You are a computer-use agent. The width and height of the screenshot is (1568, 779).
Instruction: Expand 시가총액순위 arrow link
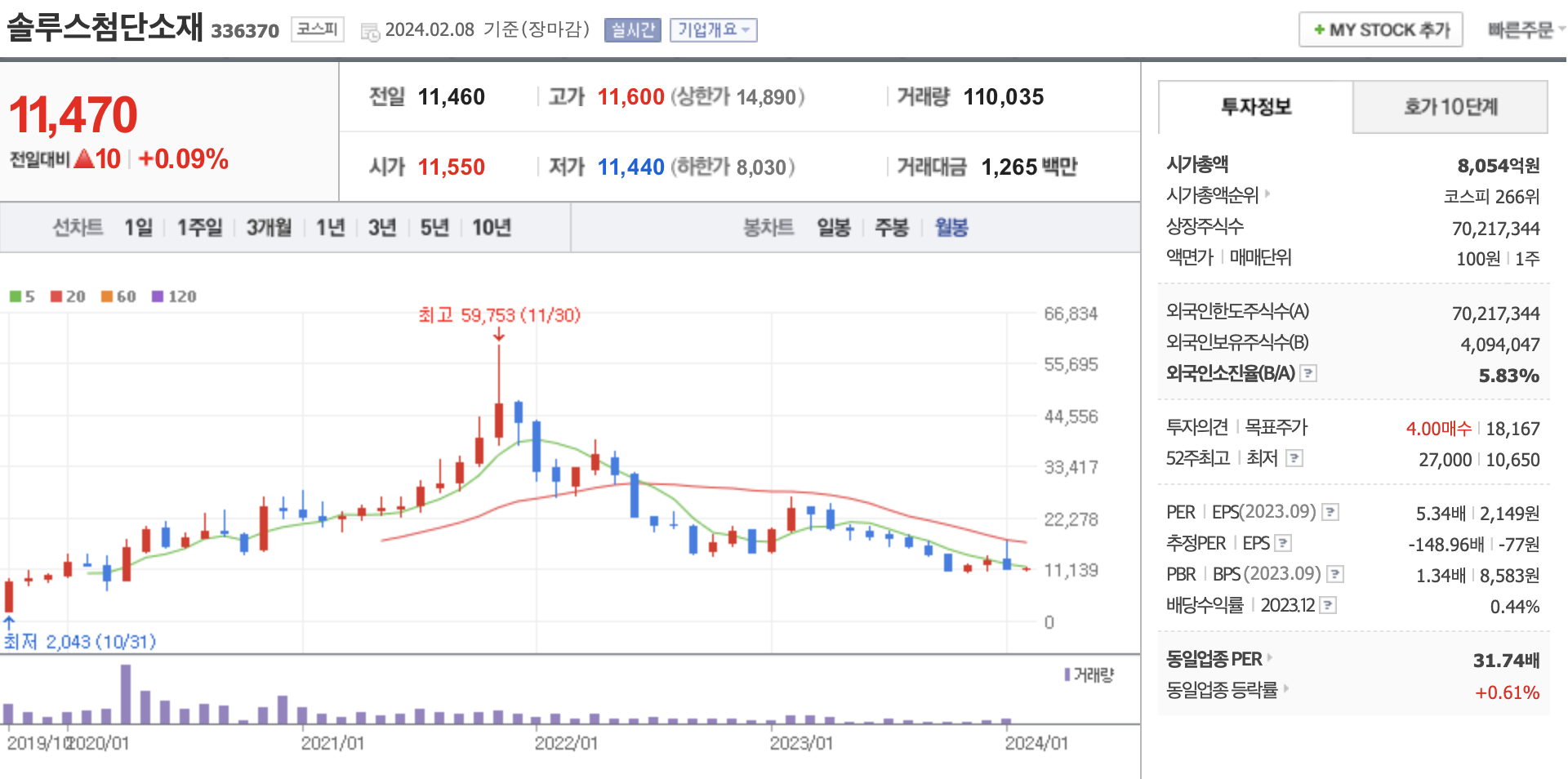(x=1267, y=194)
